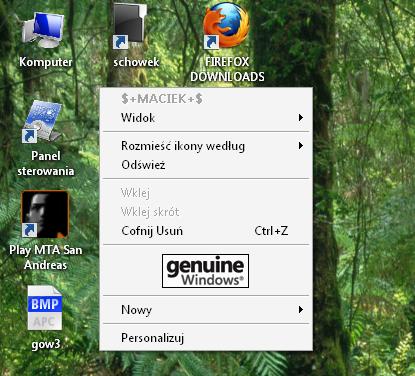Click the Play MTA San Andreas label
415x376 pixels.
(46, 257)
